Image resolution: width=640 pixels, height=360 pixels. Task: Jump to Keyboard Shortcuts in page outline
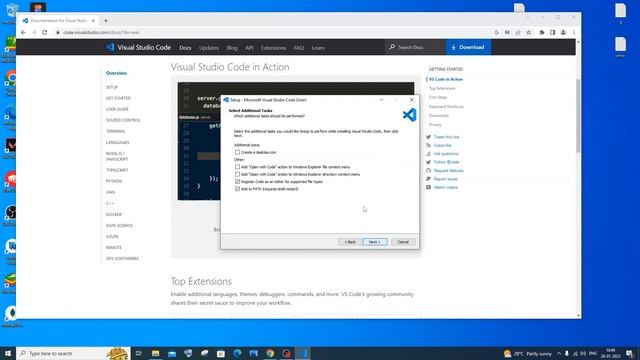pyautogui.click(x=446, y=107)
